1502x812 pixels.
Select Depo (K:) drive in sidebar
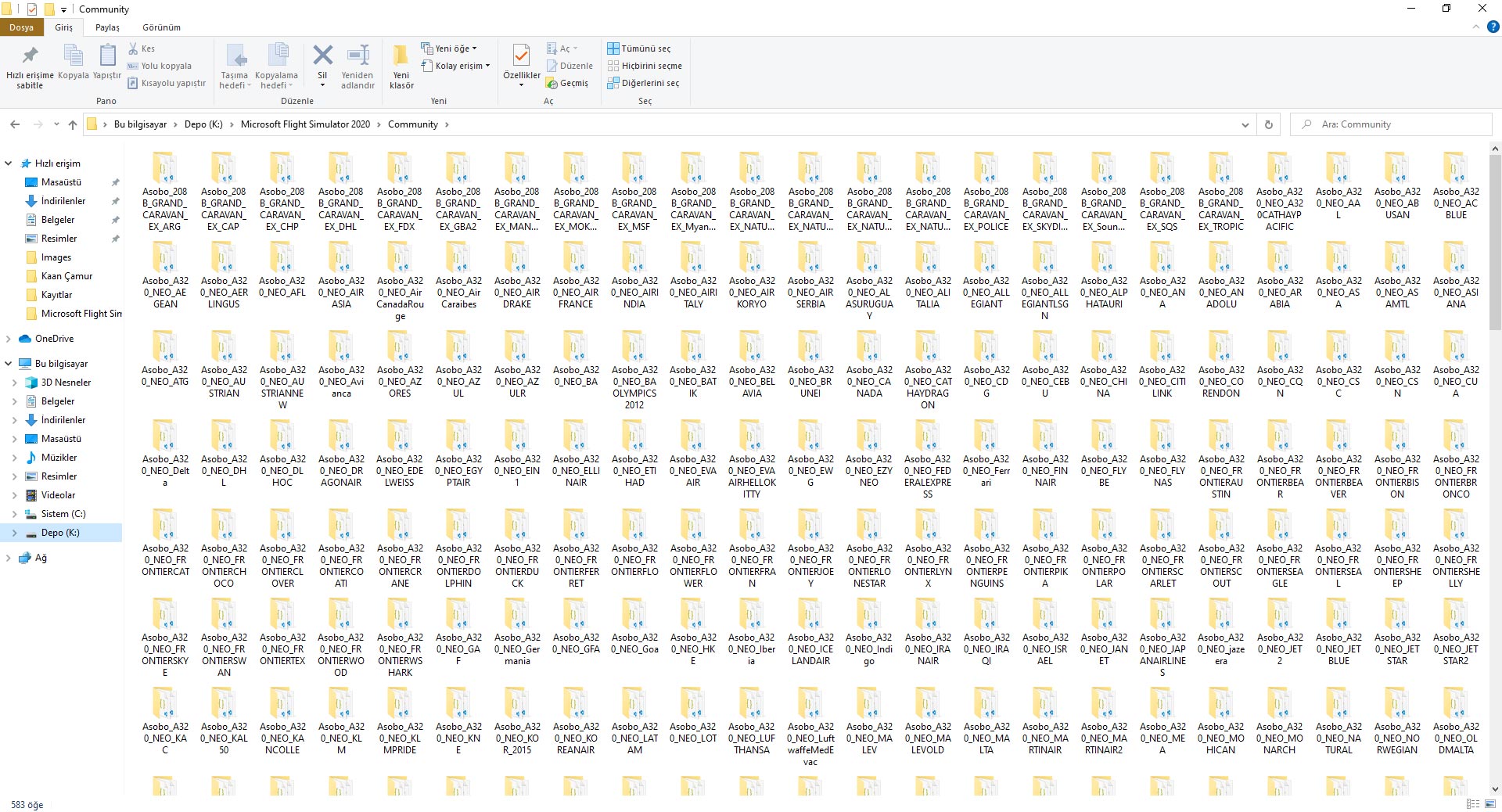(60, 533)
